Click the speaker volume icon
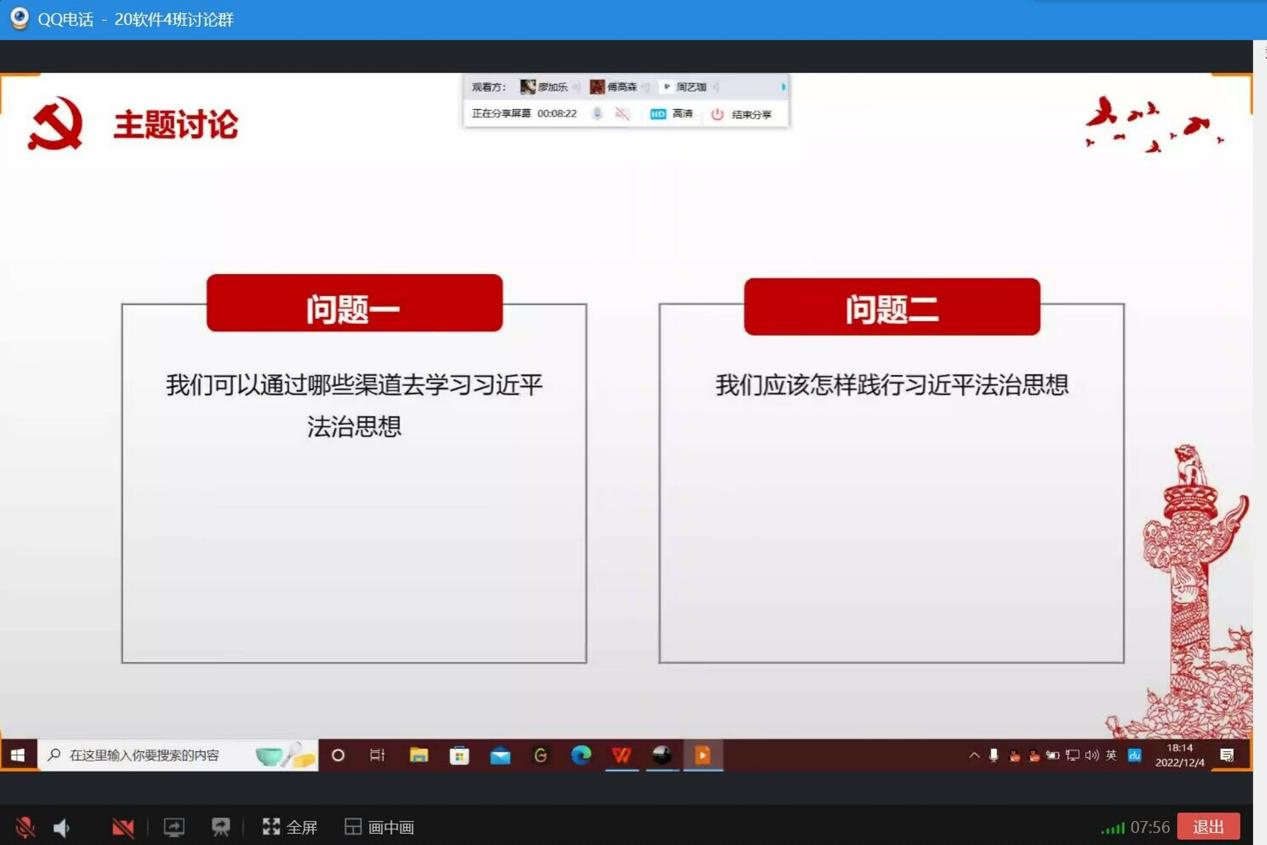 [x=62, y=827]
